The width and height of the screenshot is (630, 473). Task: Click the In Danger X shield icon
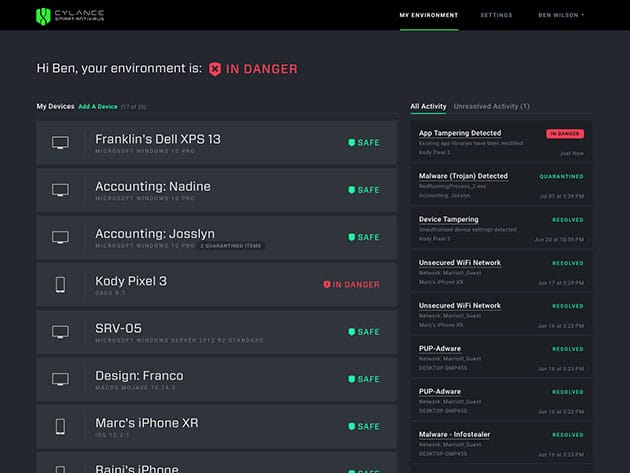(214, 69)
